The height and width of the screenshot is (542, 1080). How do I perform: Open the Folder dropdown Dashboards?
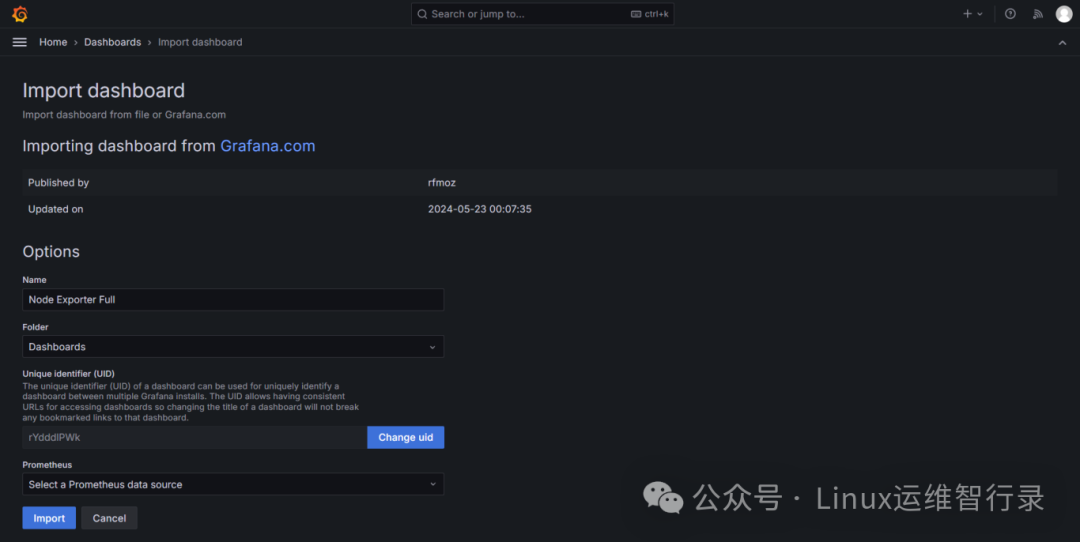[233, 346]
